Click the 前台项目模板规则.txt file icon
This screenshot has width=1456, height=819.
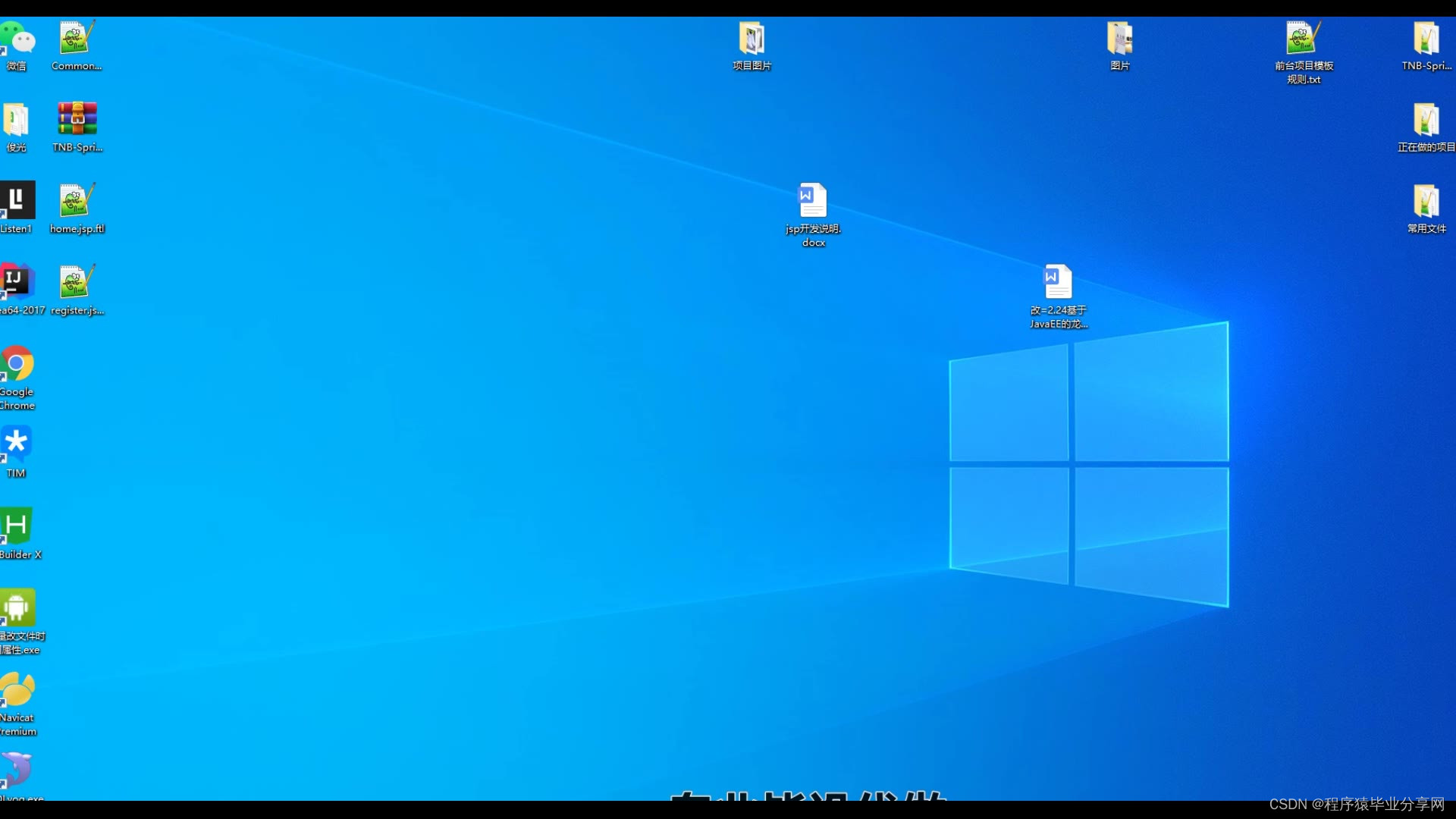1303,39
